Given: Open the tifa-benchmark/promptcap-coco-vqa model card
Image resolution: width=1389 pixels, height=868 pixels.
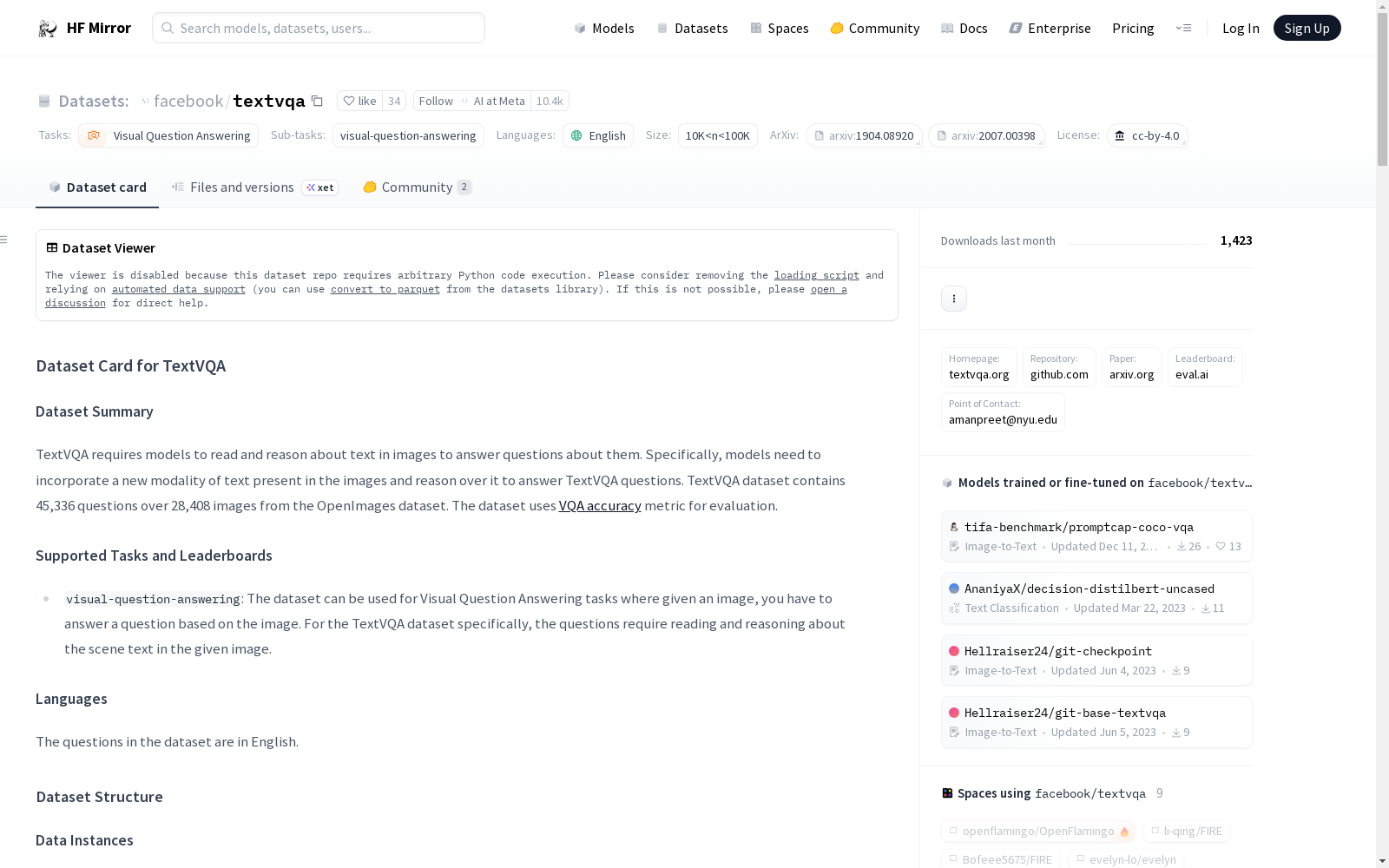Looking at the screenshot, I should (1096, 536).
